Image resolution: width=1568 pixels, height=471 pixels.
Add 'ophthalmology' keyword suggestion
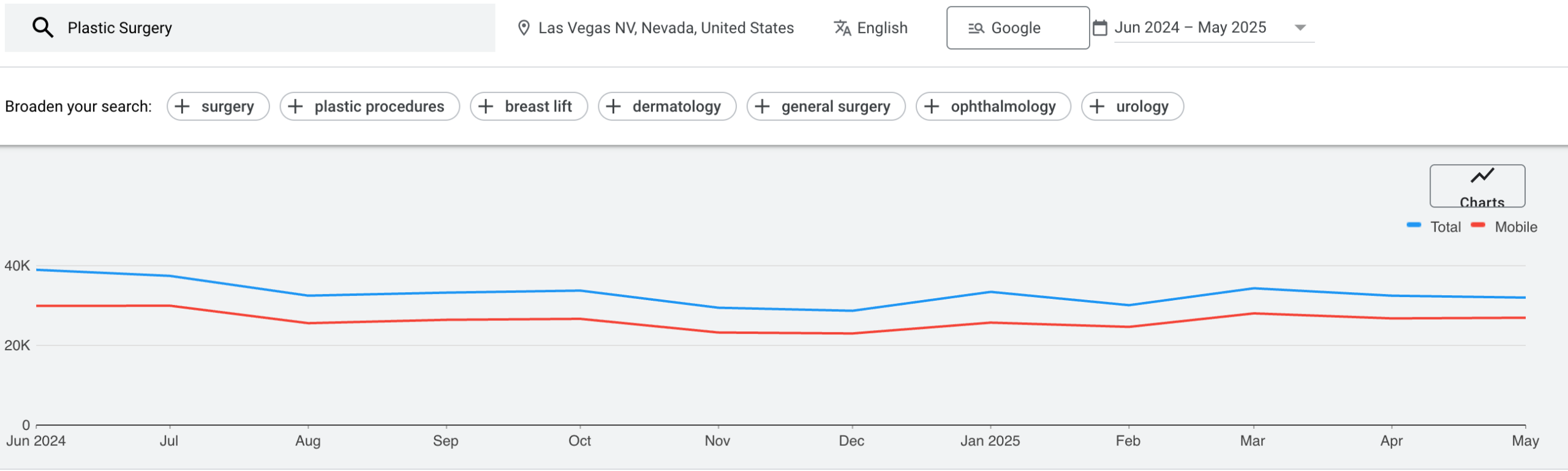click(x=993, y=107)
